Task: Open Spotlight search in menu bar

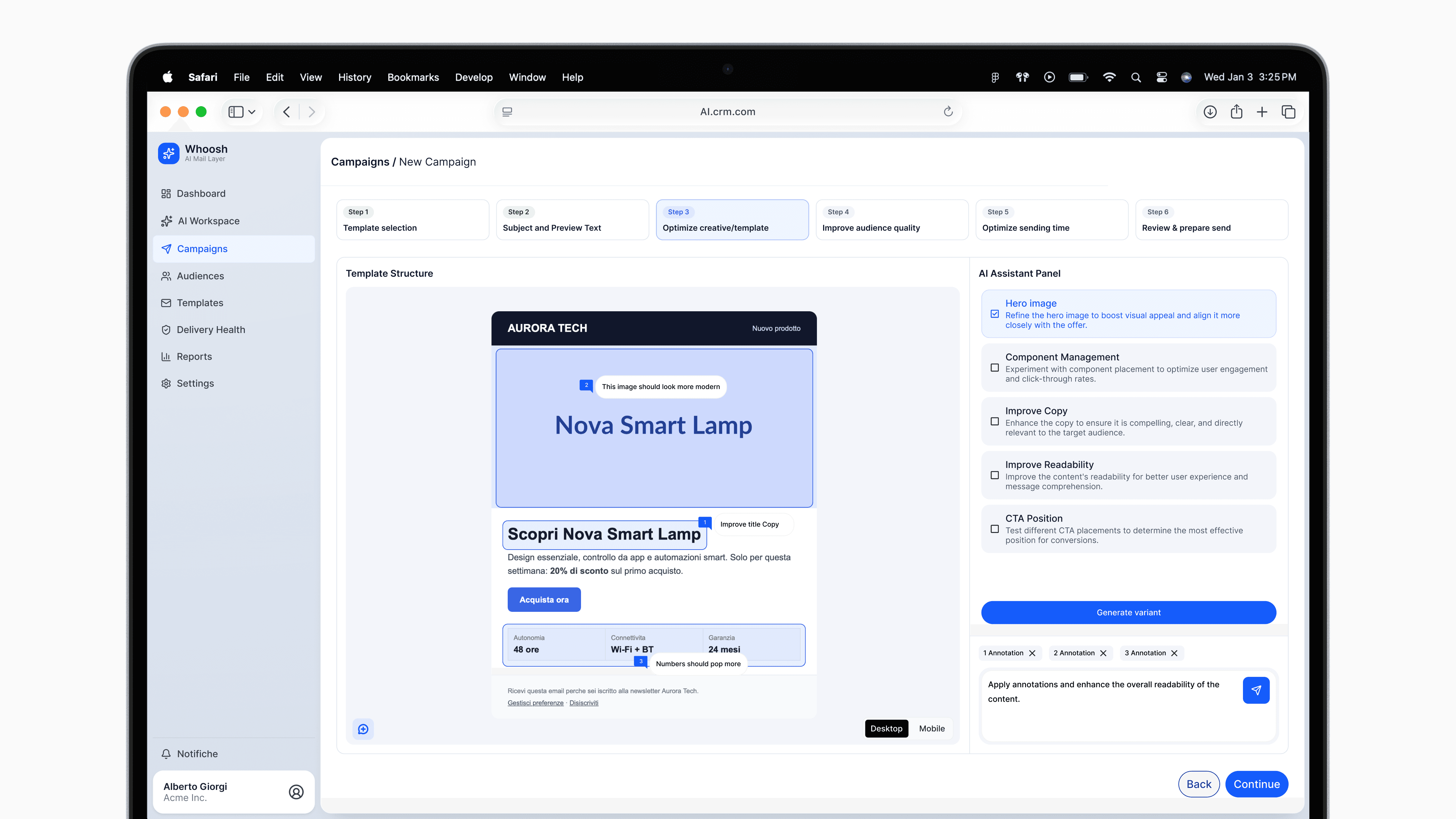Action: pos(1135,77)
